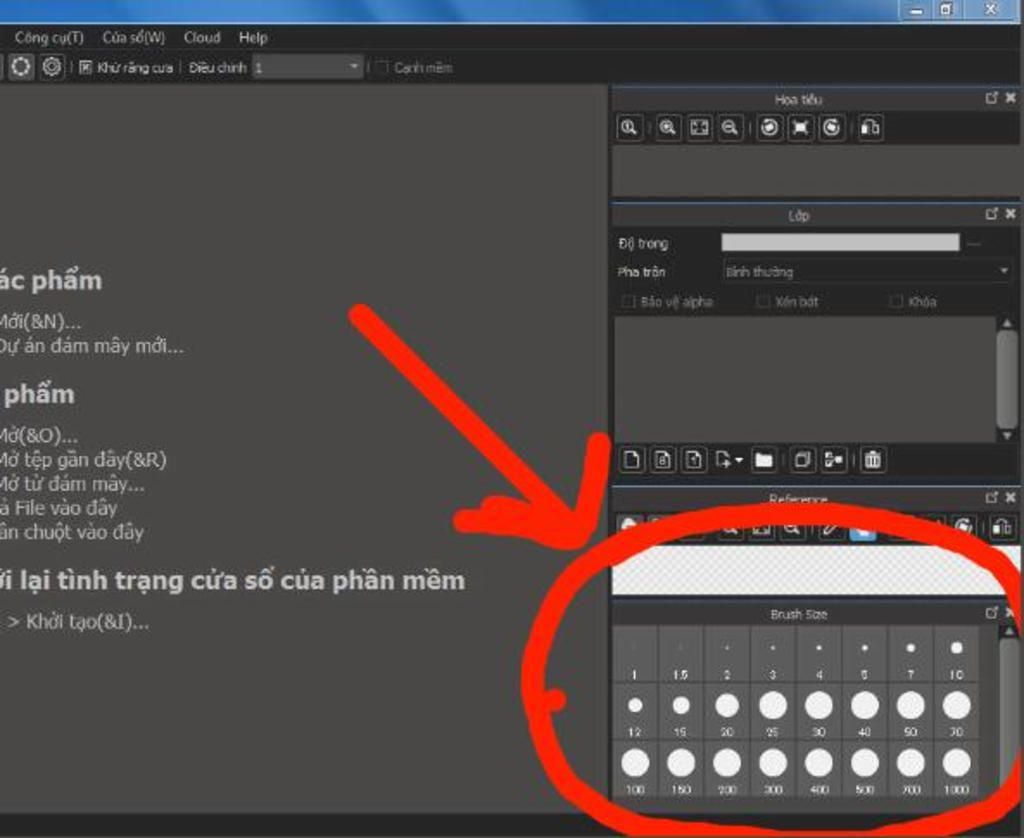This screenshot has width=1024, height=838.
Task: Click Mới(&N)... to create new work
Action: tap(40, 322)
